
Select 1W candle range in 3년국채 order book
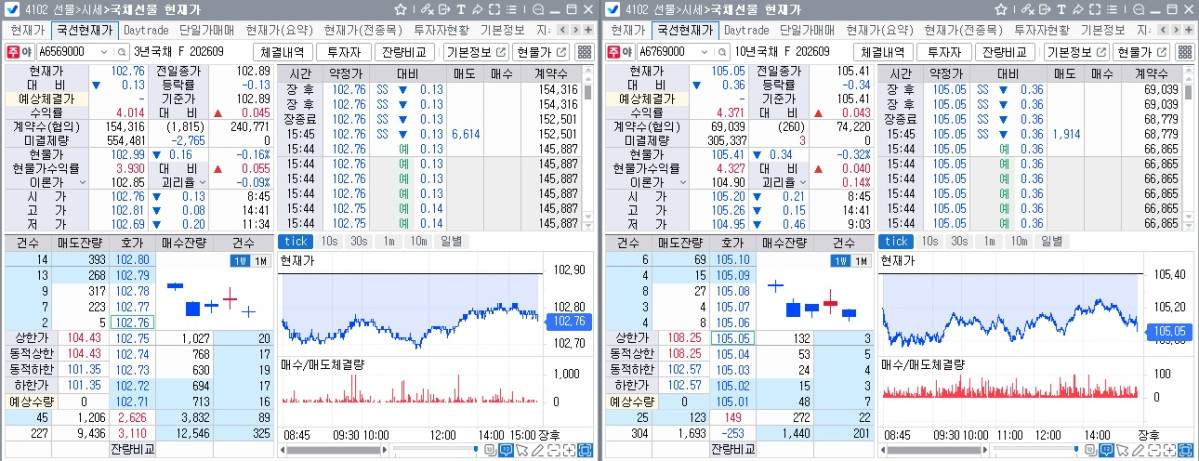point(240,261)
